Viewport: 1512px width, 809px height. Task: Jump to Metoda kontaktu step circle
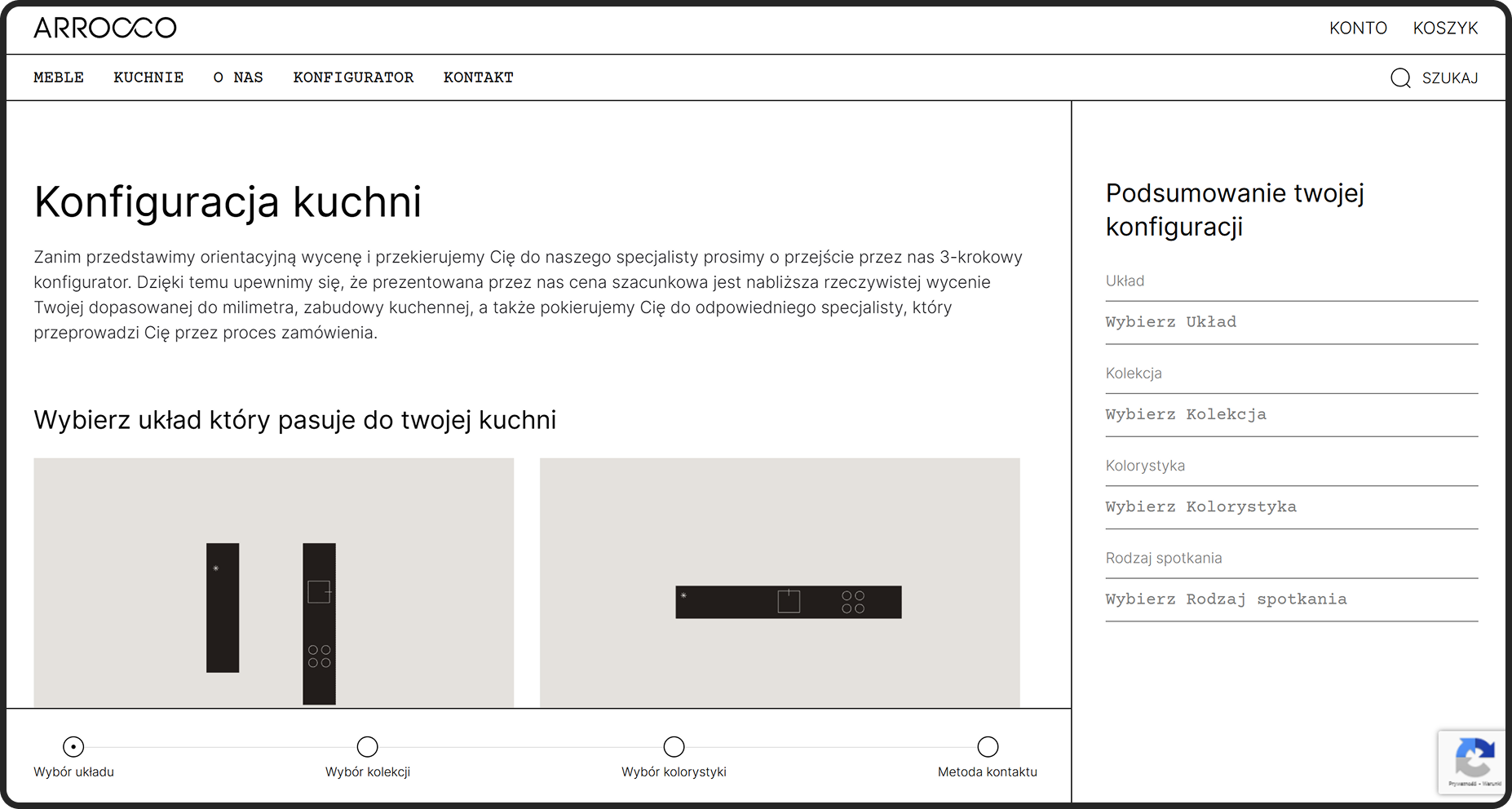pyautogui.click(x=988, y=746)
